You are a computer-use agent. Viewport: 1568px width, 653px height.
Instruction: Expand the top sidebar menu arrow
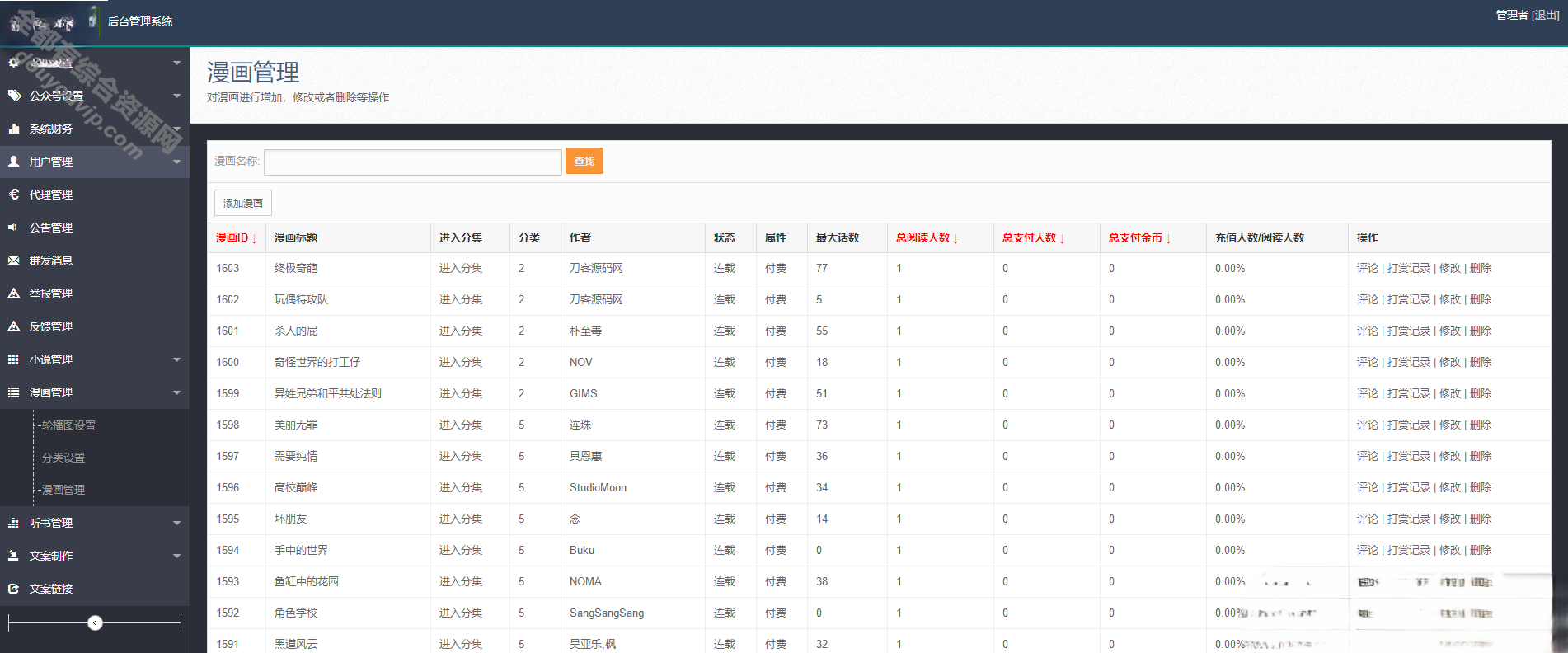click(x=176, y=63)
